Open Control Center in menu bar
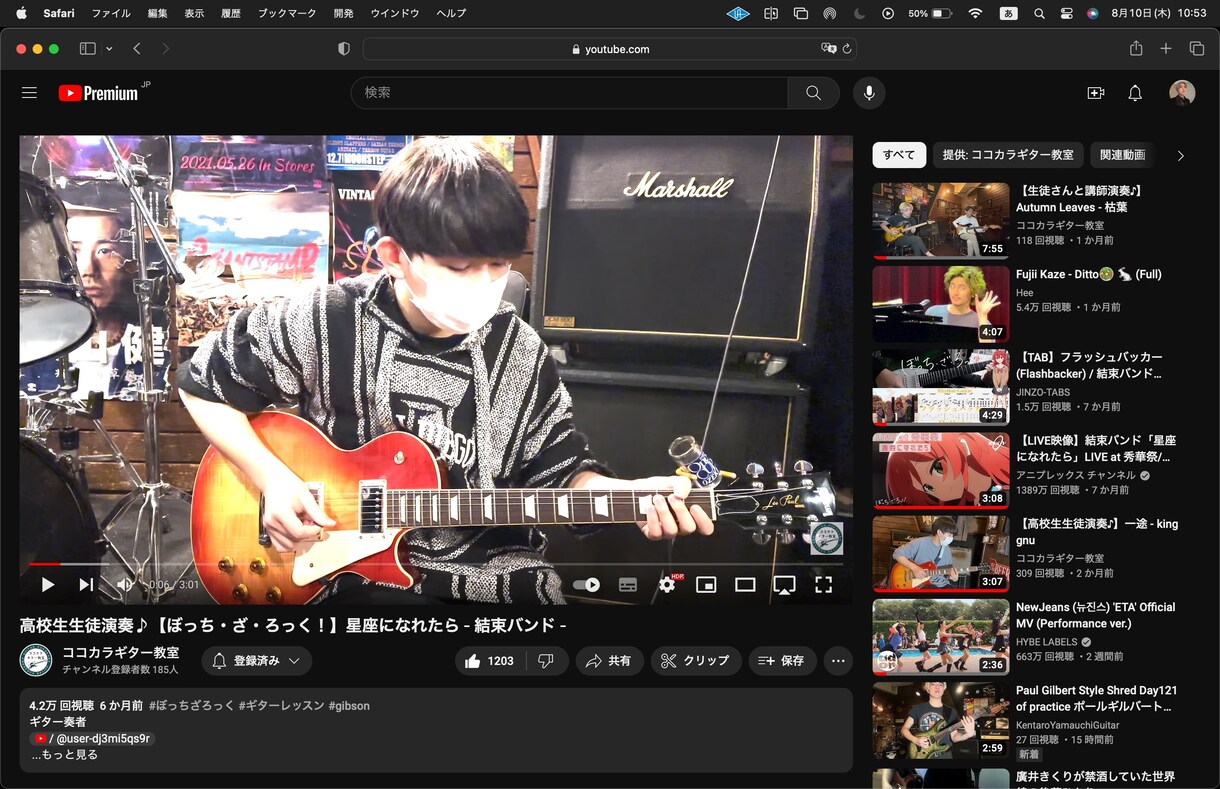The width and height of the screenshot is (1220, 789). [1066, 14]
